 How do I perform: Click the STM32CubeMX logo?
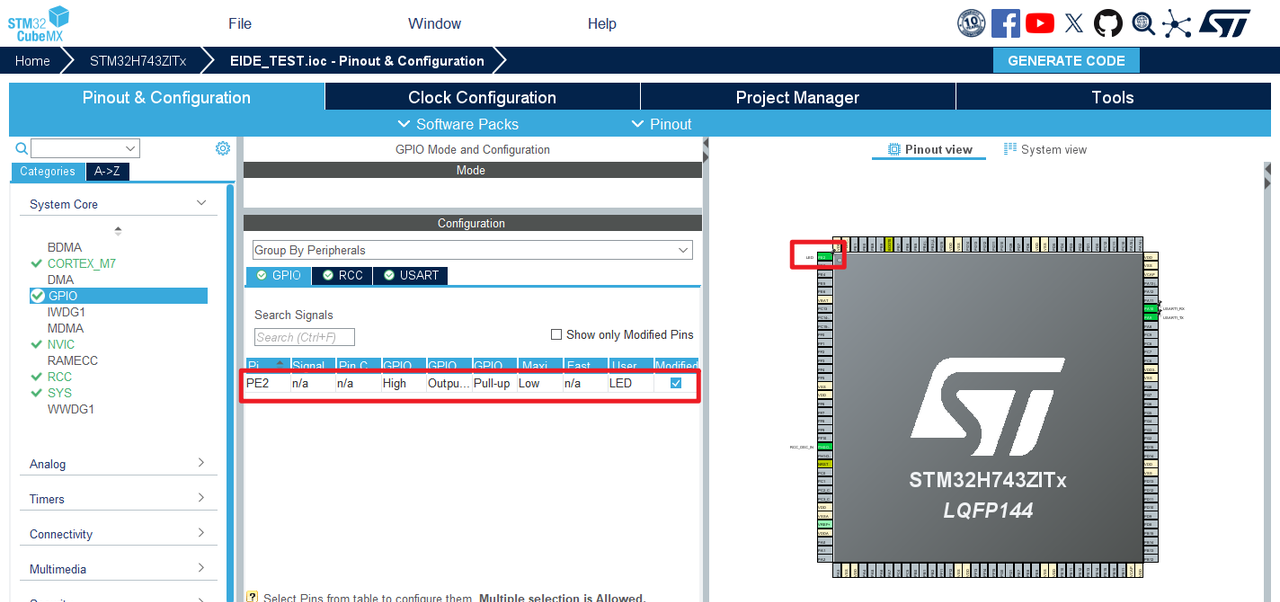pyautogui.click(x=39, y=23)
